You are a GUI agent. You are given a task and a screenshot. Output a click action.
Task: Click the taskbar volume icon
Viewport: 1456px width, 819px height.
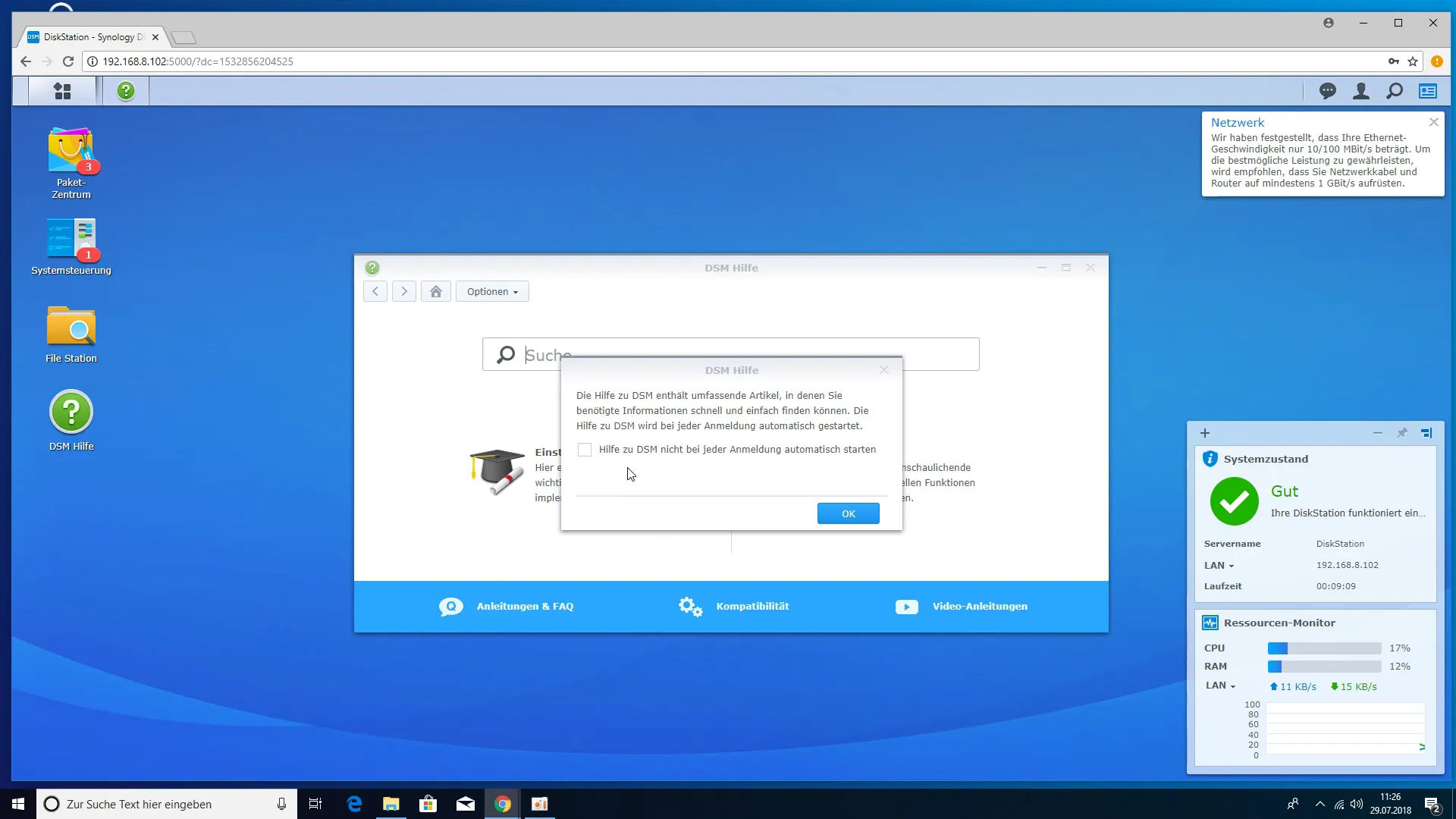click(1357, 804)
